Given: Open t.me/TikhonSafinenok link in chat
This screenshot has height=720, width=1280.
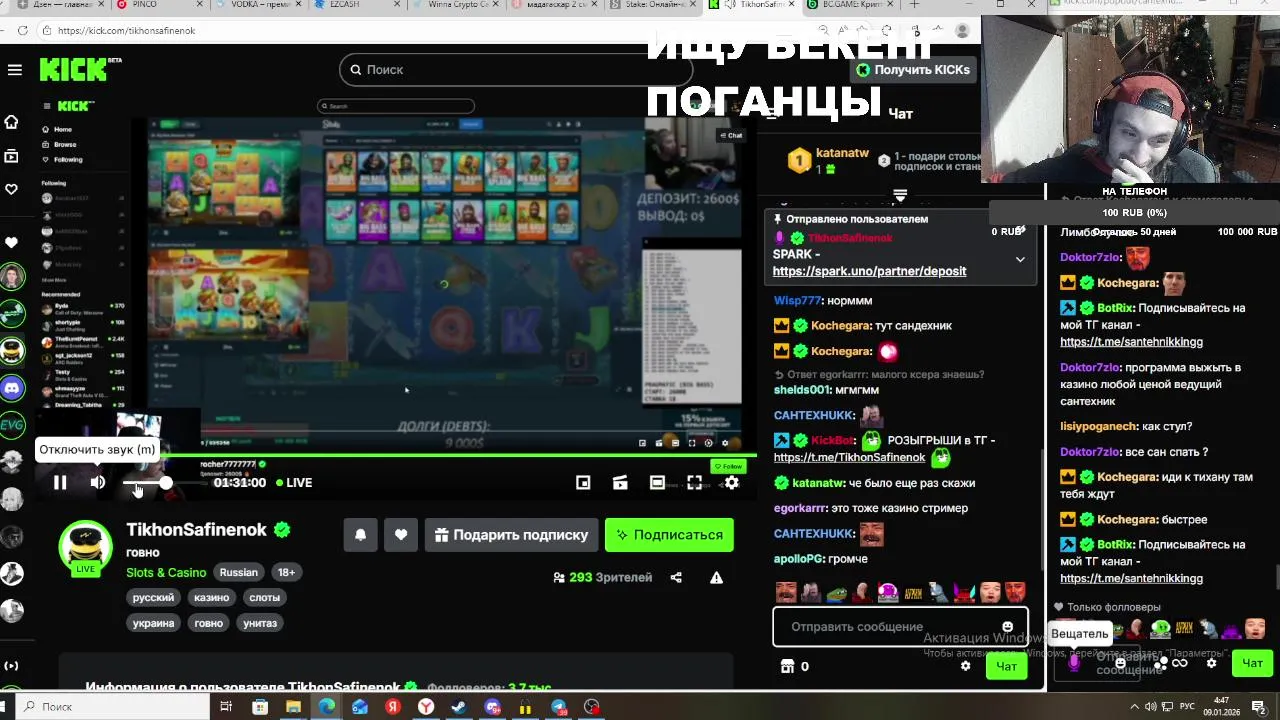Looking at the screenshot, I should click(849, 457).
